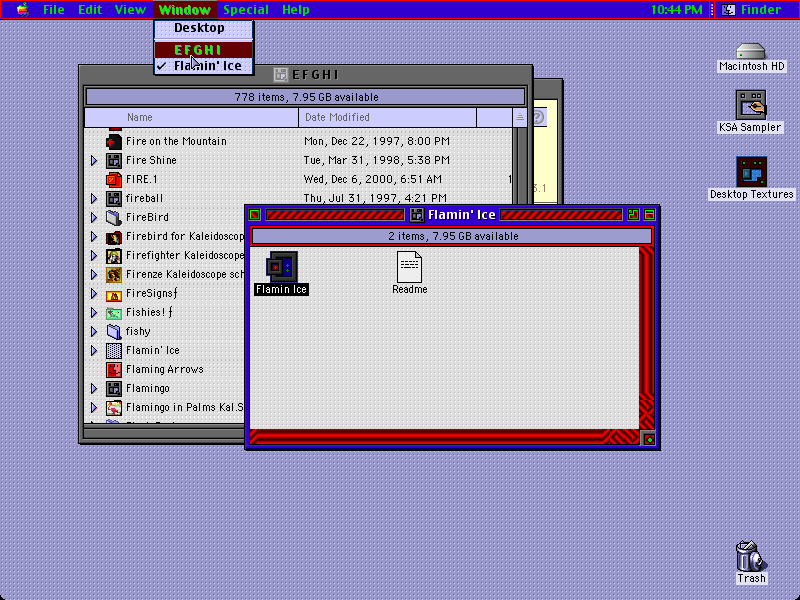Close the open Window menu title
This screenshot has width=800, height=600.
(x=184, y=9)
